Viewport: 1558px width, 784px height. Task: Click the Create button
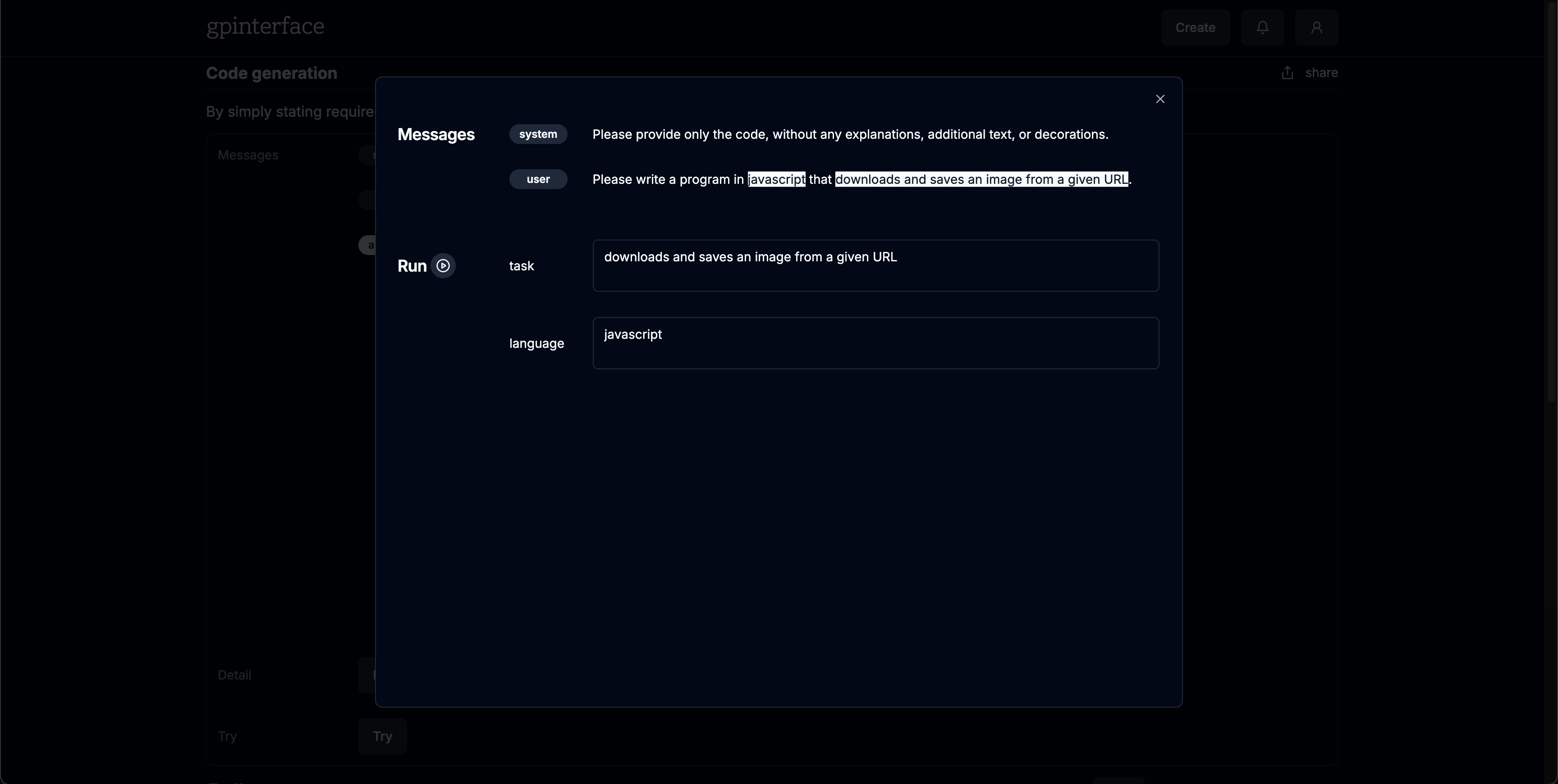[x=1195, y=28]
